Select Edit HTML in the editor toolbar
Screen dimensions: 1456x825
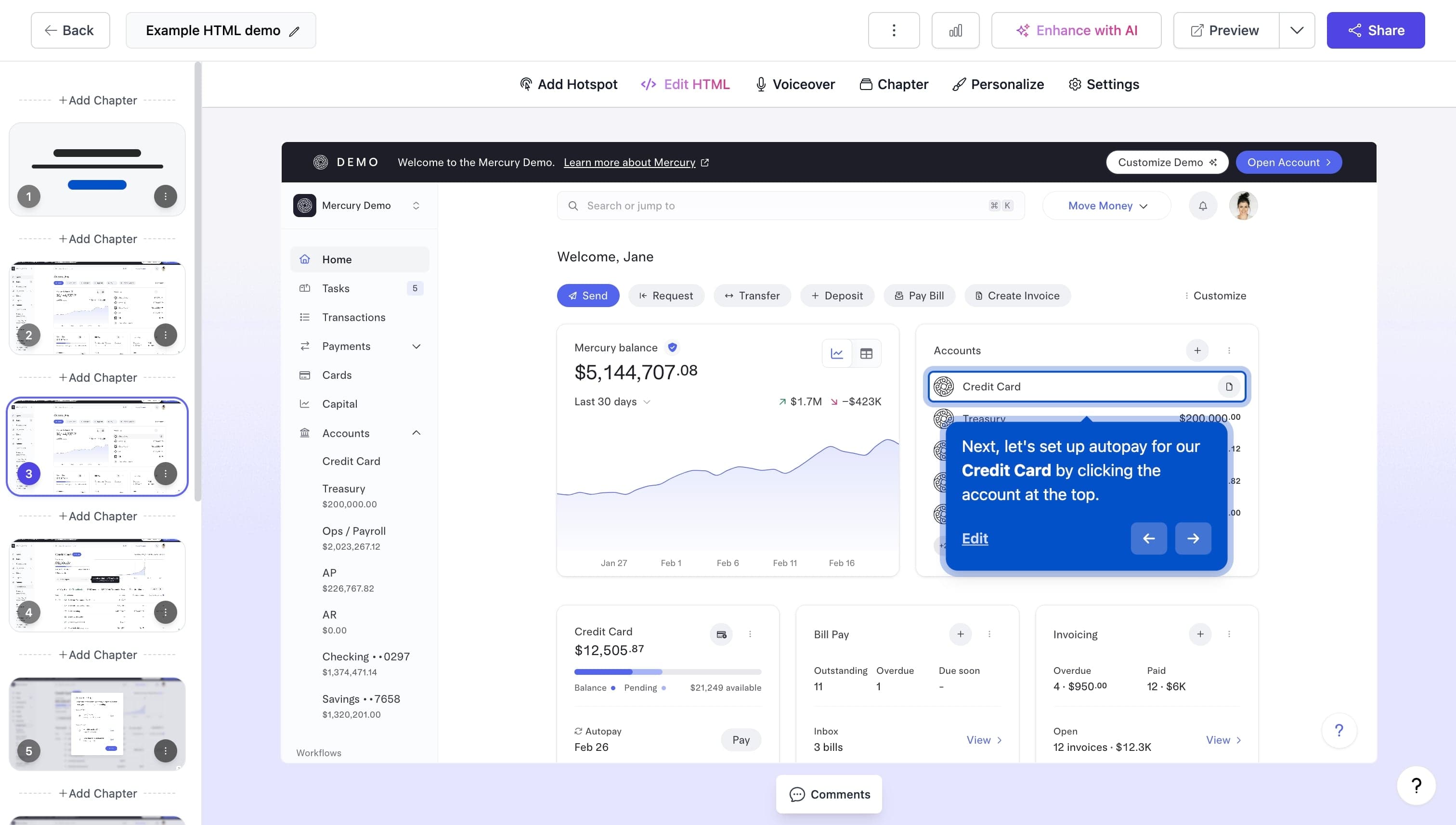pyautogui.click(x=685, y=84)
